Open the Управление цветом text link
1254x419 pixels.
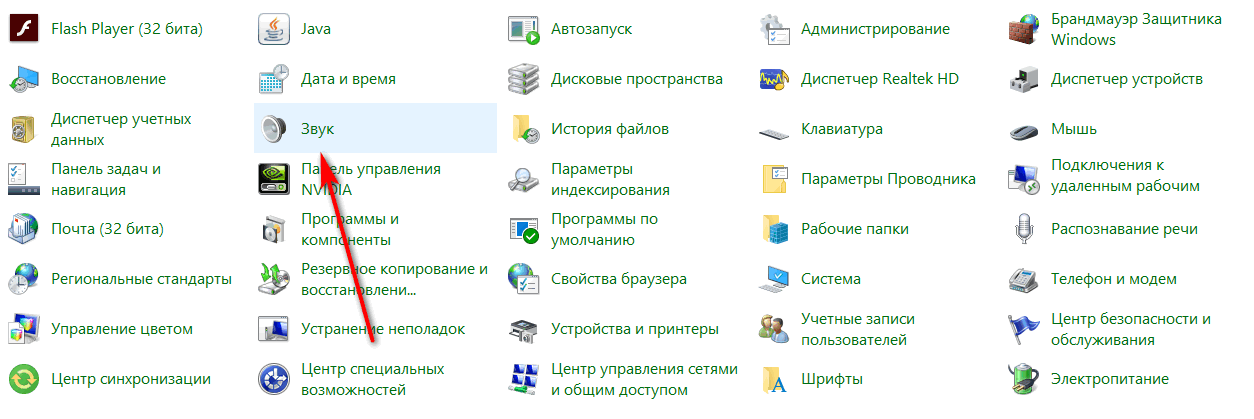click(121, 329)
